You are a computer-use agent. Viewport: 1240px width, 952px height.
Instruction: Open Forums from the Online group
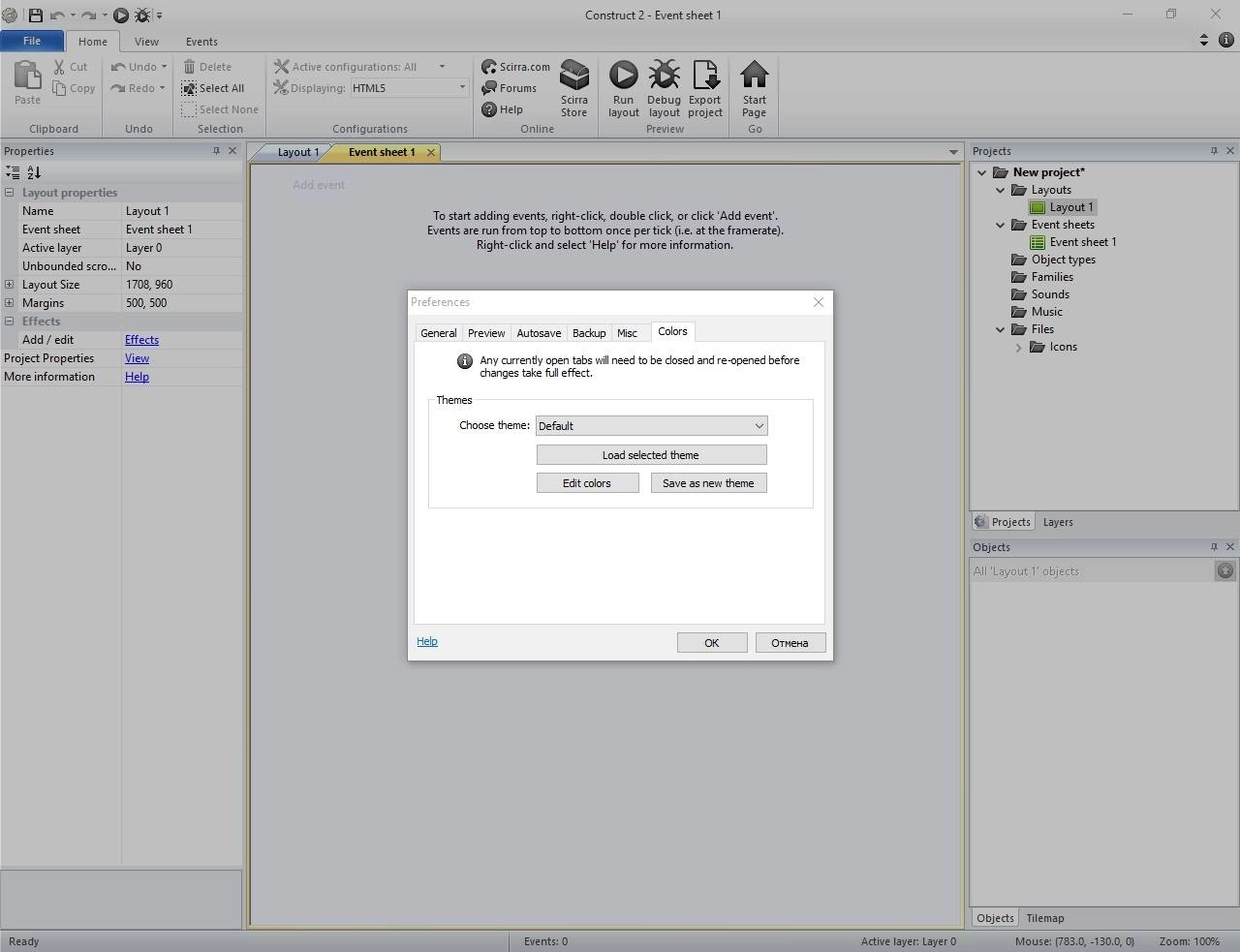click(509, 88)
